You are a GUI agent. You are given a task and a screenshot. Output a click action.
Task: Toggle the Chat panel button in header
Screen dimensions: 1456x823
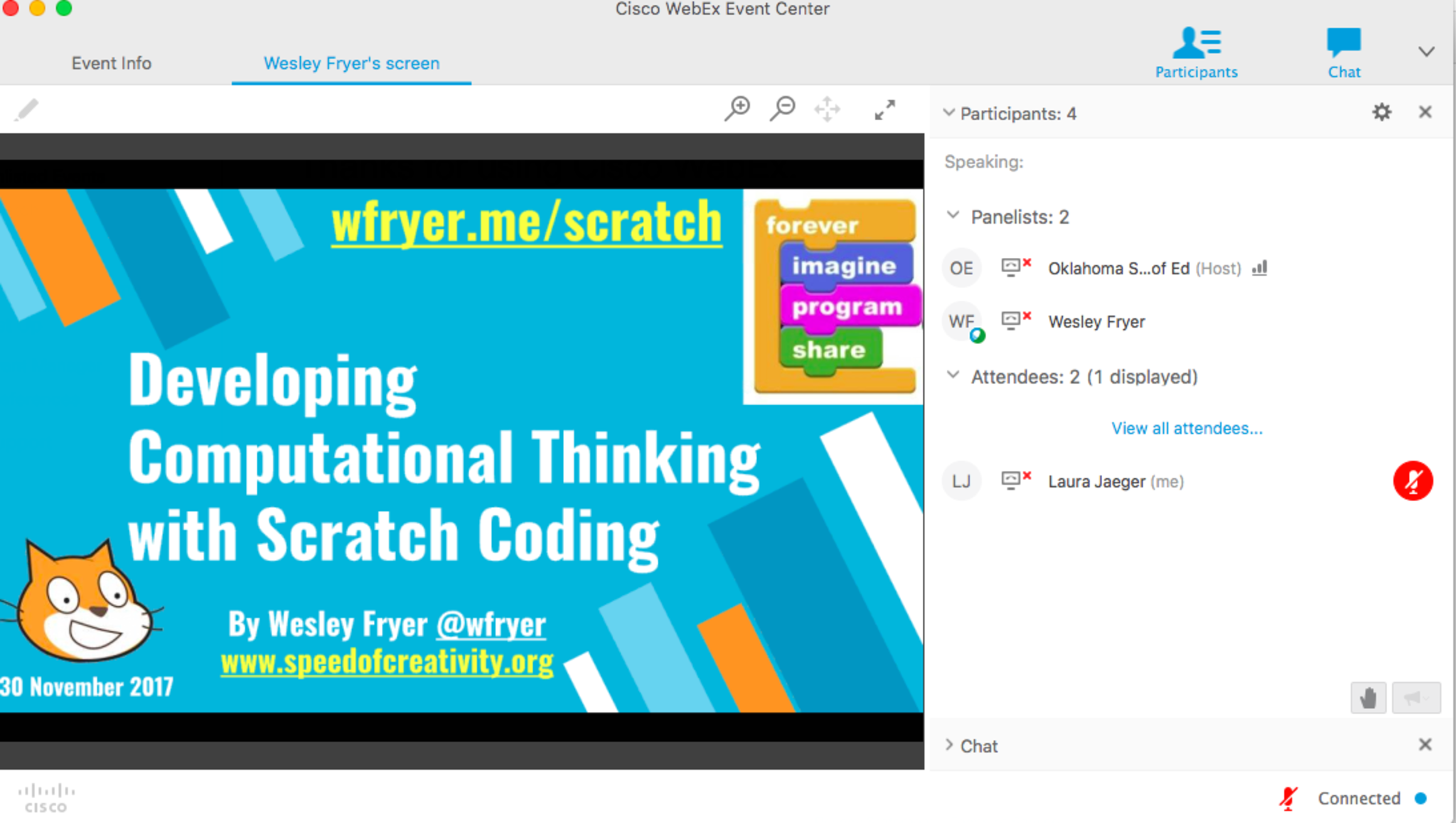[1344, 51]
